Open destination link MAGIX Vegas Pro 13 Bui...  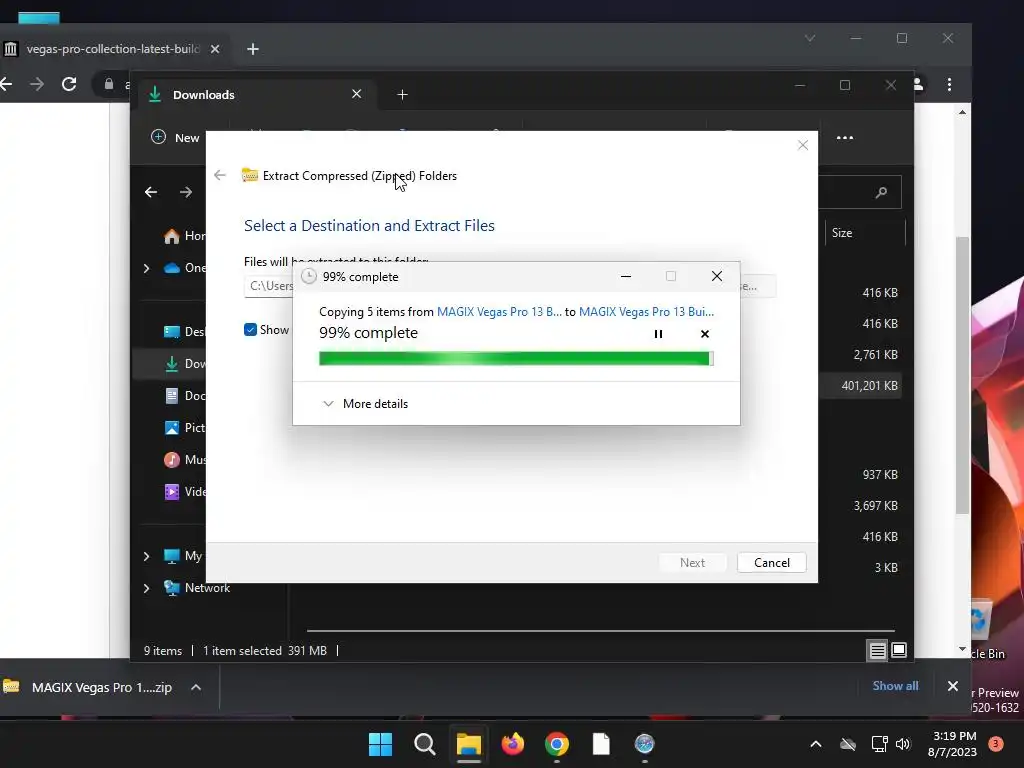coord(647,312)
